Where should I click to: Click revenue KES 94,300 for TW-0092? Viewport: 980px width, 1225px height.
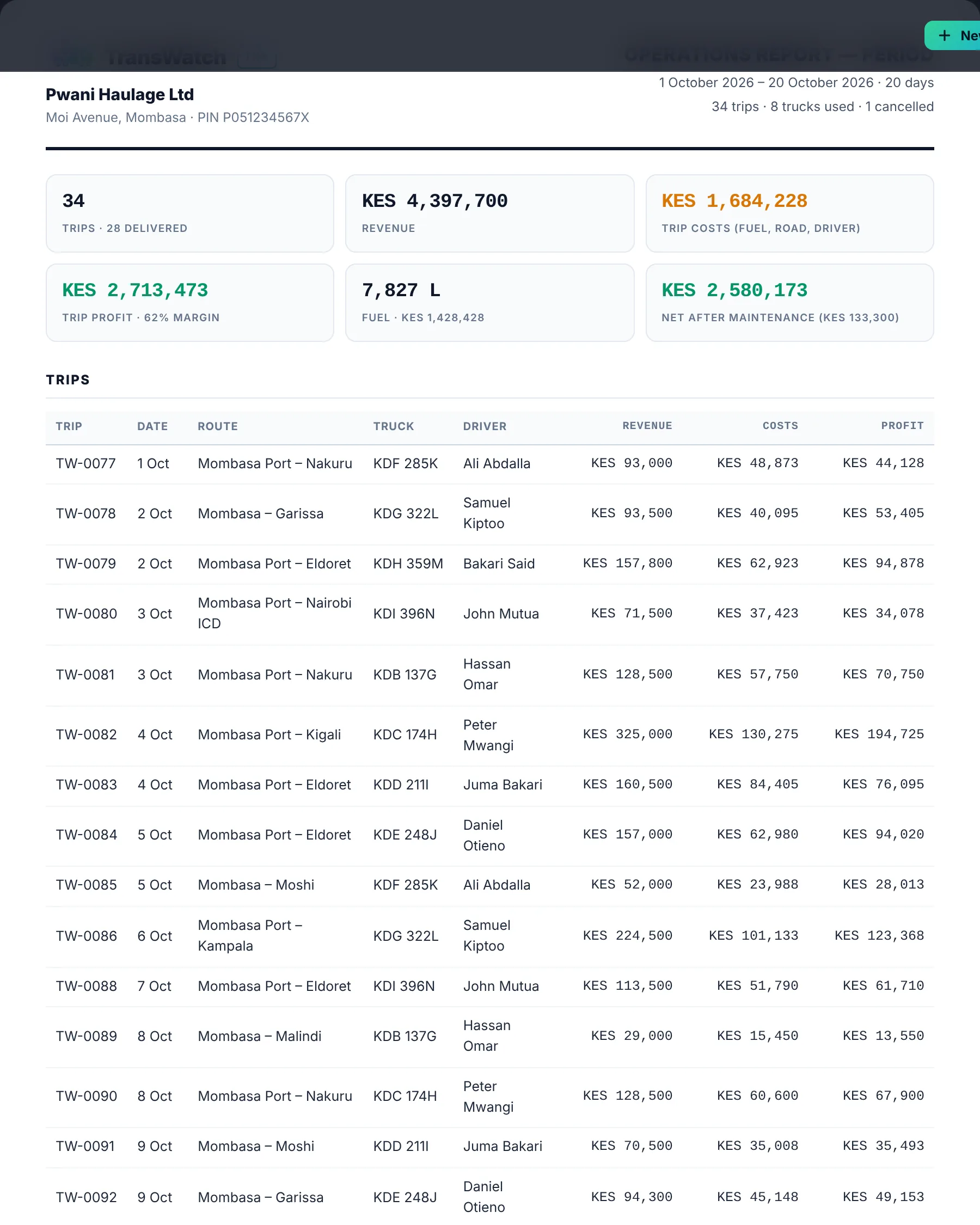(x=631, y=1197)
